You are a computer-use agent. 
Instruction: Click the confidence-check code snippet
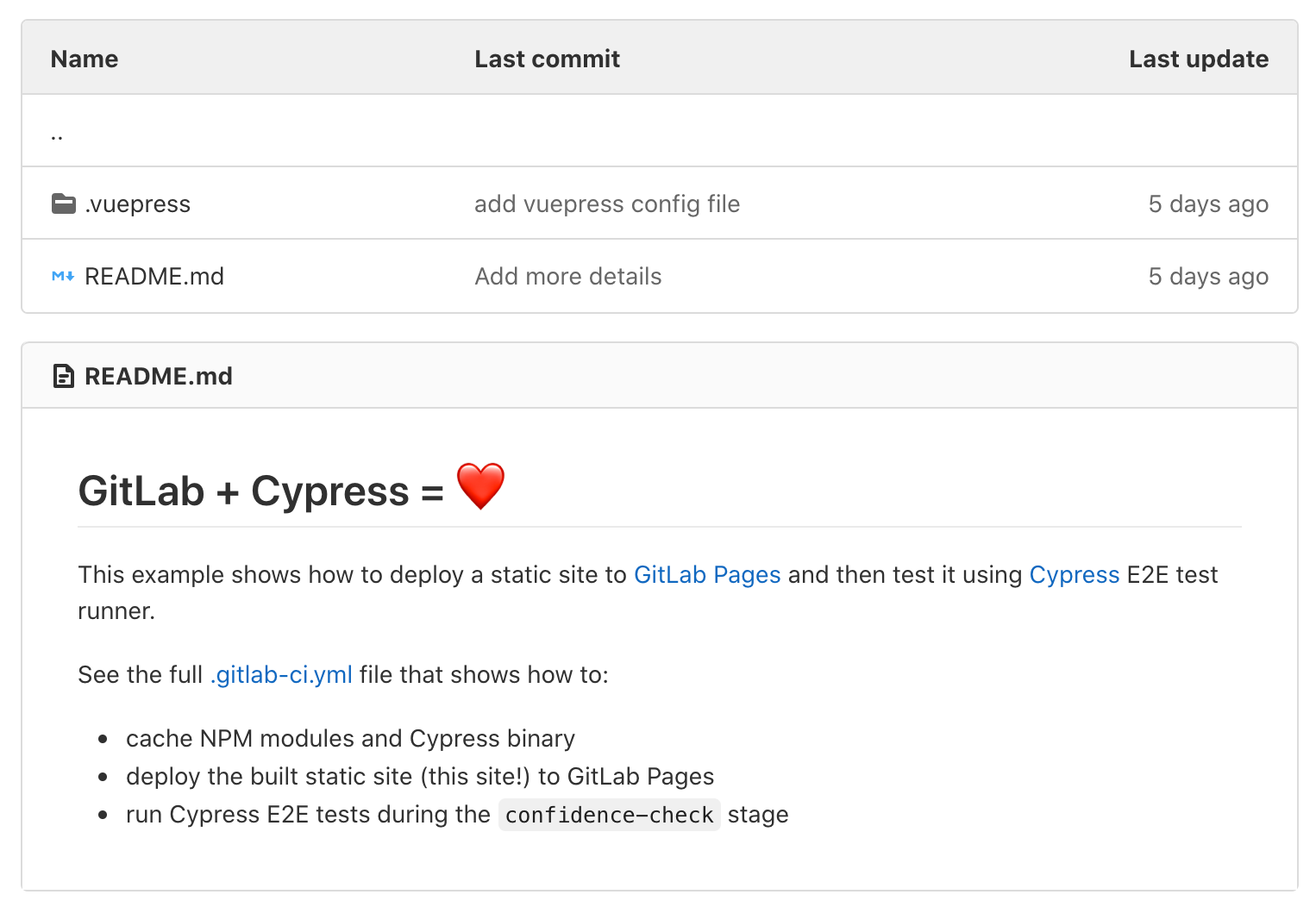tap(609, 815)
